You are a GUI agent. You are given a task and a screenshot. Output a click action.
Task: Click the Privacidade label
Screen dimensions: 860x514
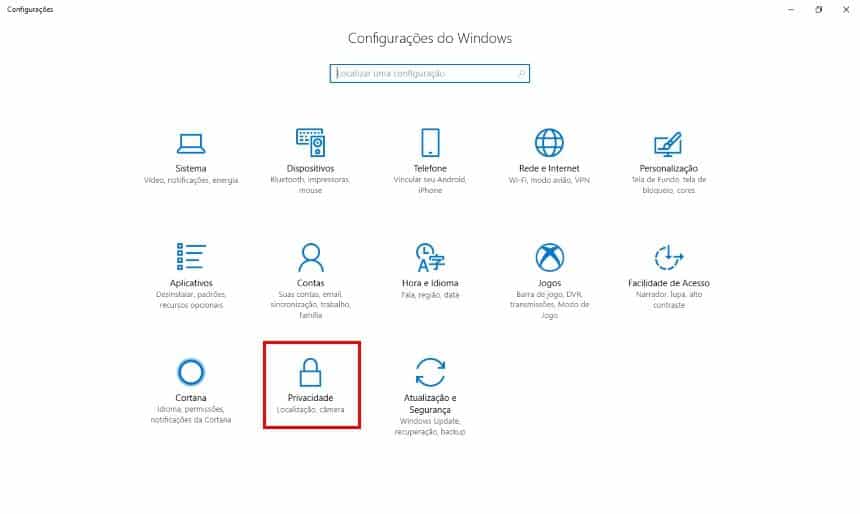pyautogui.click(x=310, y=398)
